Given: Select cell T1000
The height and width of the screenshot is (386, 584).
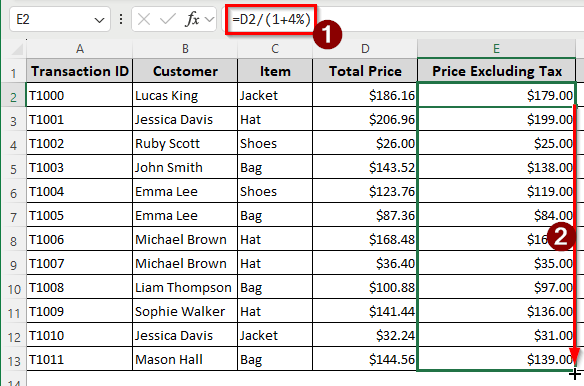Looking at the screenshot, I should pyautogui.click(x=79, y=95).
